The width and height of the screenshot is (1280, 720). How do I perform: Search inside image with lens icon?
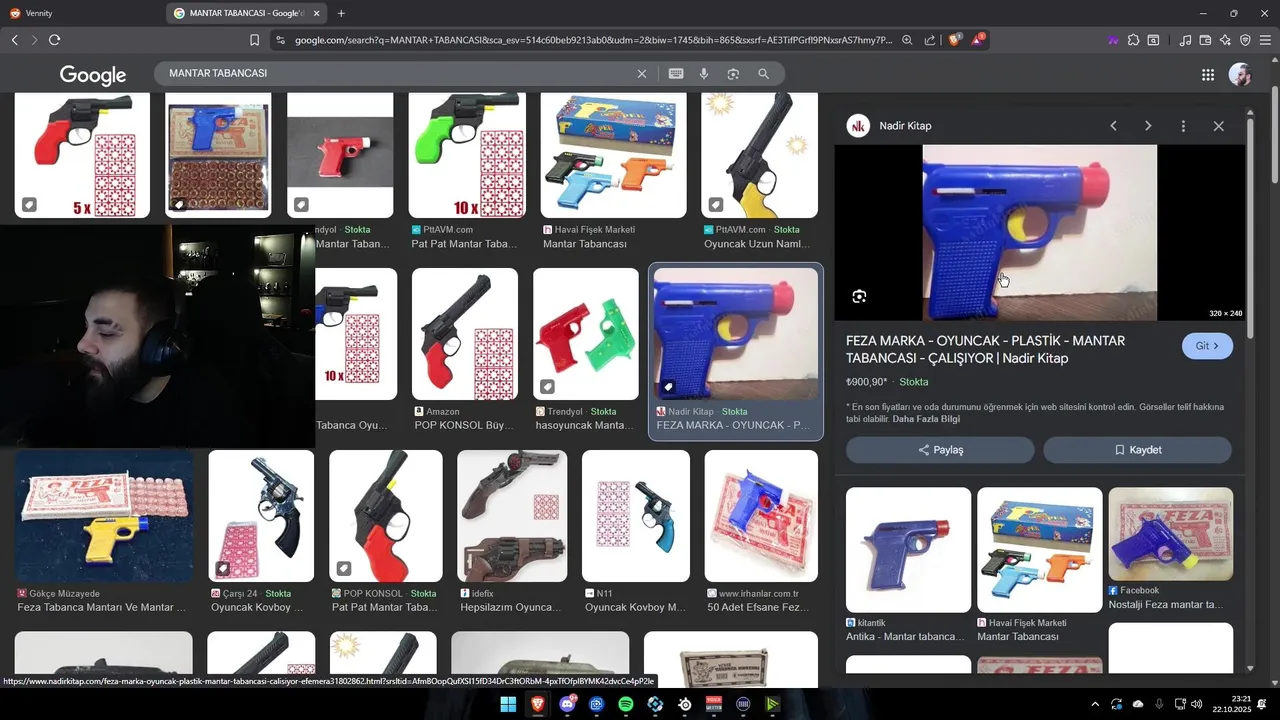(859, 296)
